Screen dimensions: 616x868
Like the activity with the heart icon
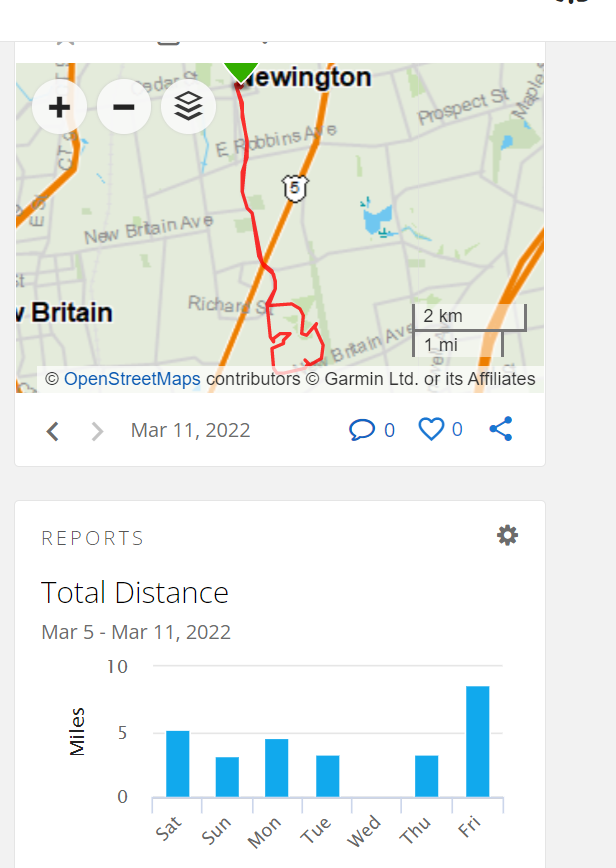pos(440,430)
